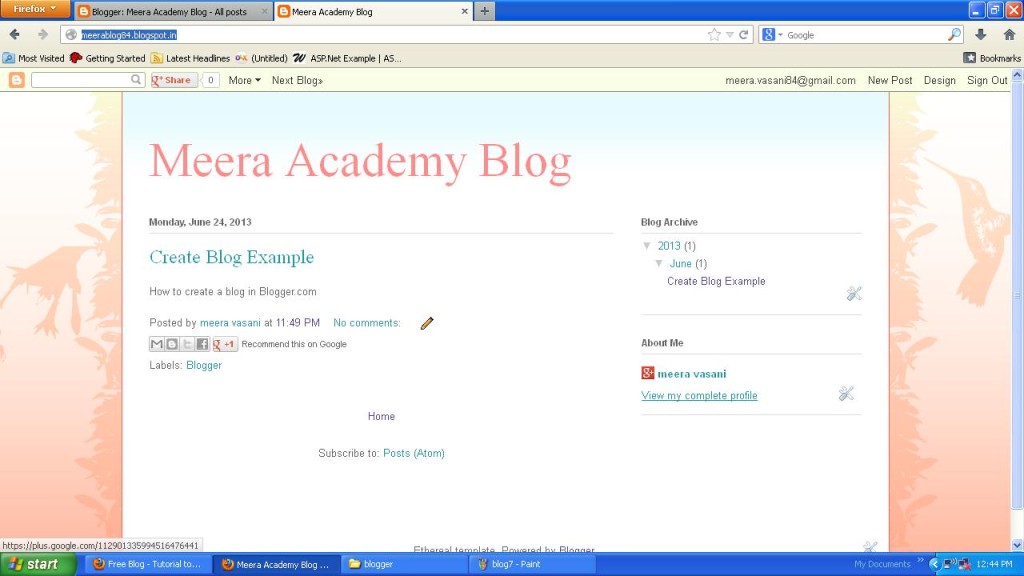Email this post via the envelope icon
This screenshot has height=576, width=1024.
pos(157,343)
